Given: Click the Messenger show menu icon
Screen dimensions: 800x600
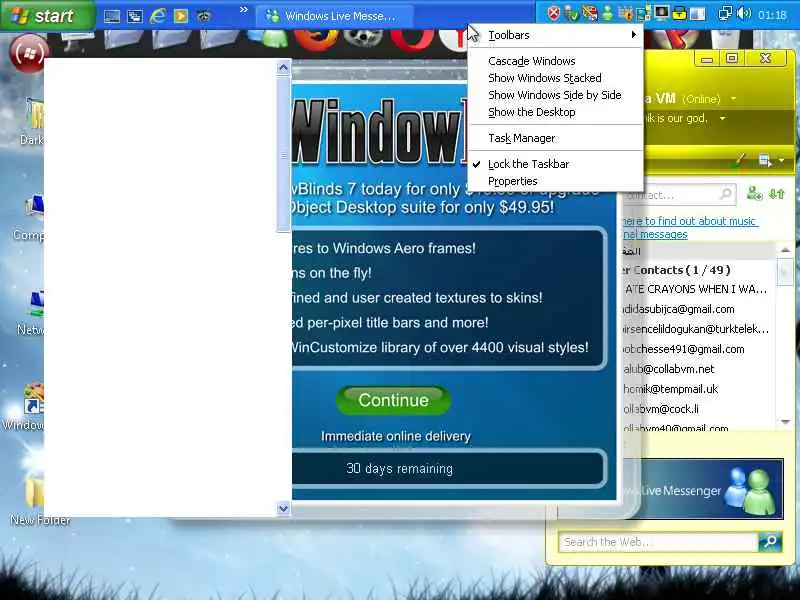Looking at the screenshot, I should pyautogui.click(x=765, y=160).
